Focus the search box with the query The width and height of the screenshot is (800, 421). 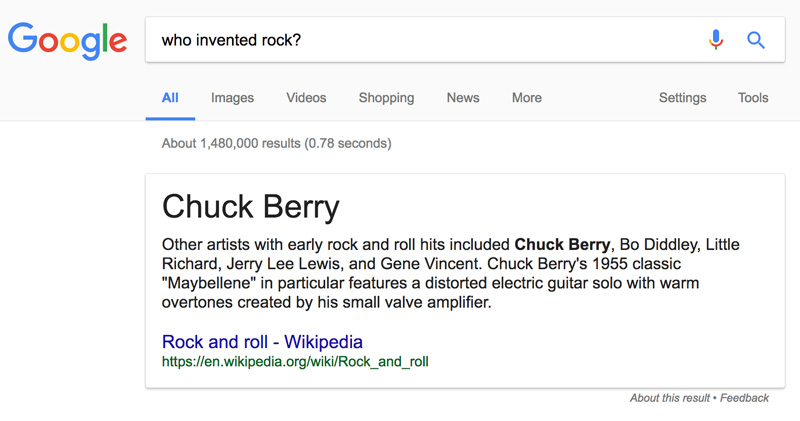click(420, 40)
